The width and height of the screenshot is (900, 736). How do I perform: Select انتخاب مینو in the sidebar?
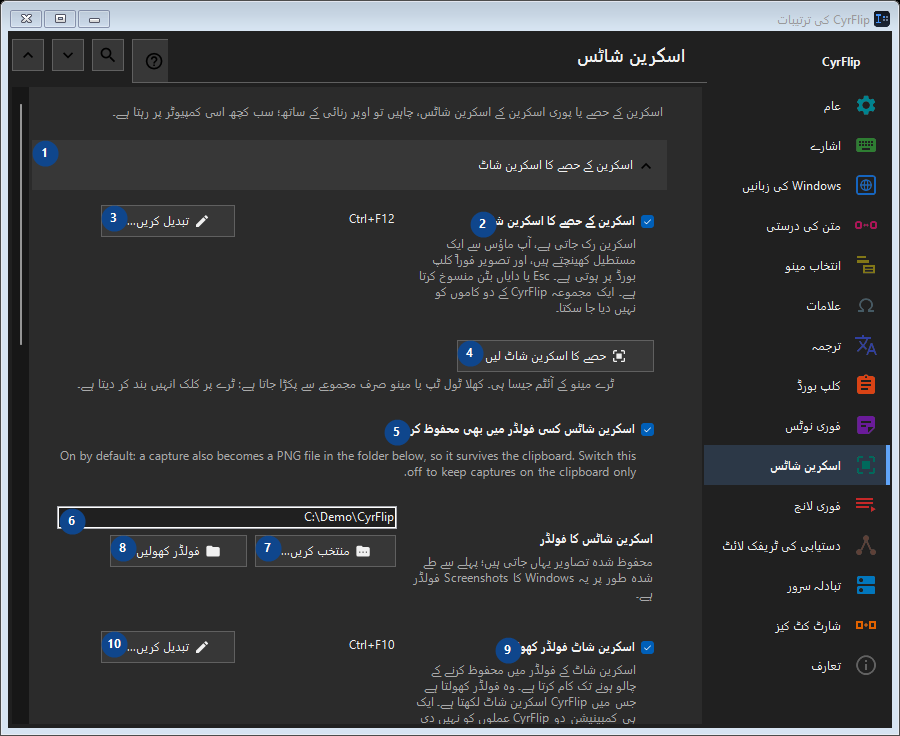[x=797, y=265]
